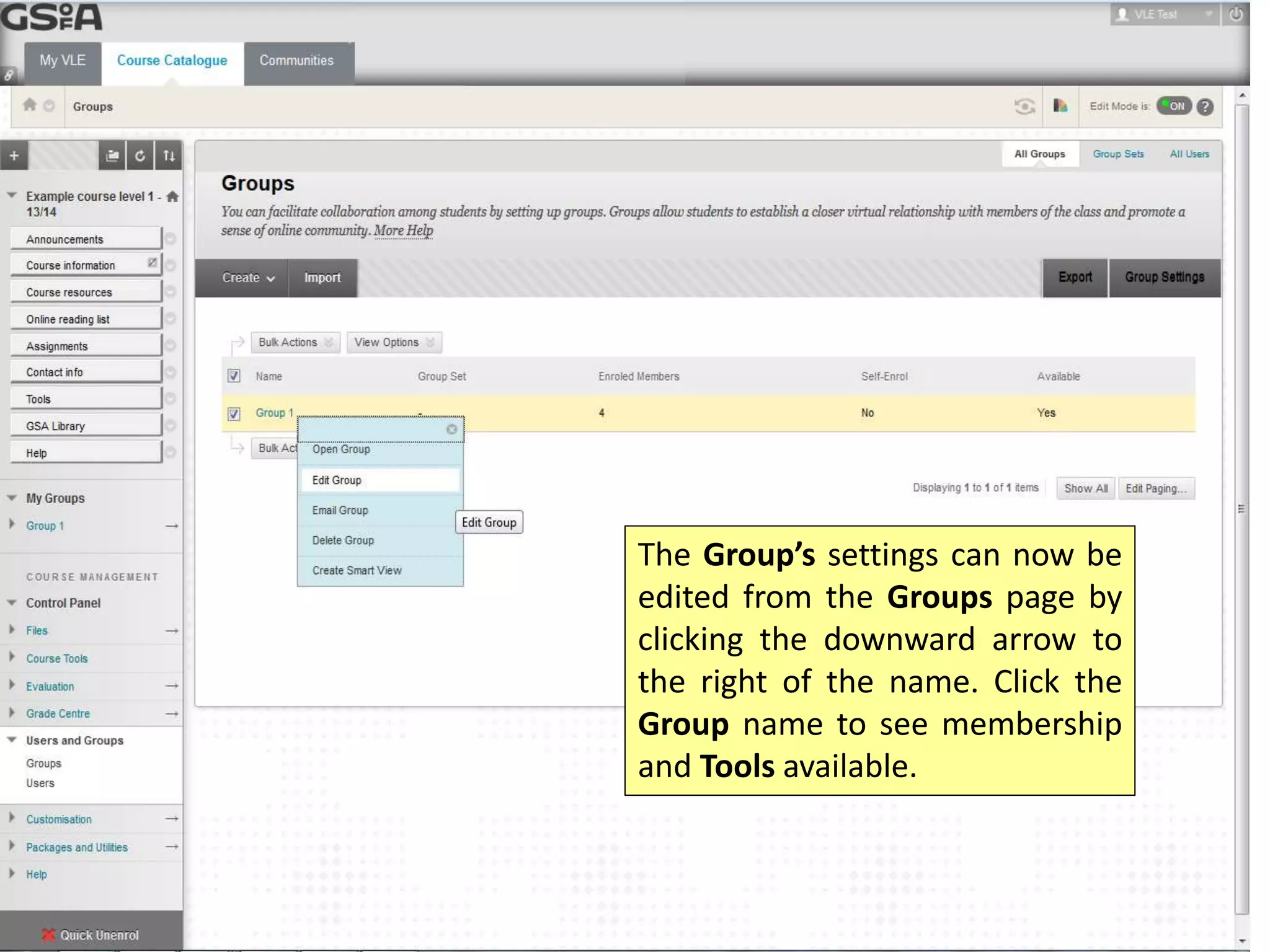The width and height of the screenshot is (1270, 952).
Task: Click the course home icon beside course title
Action: point(172,196)
